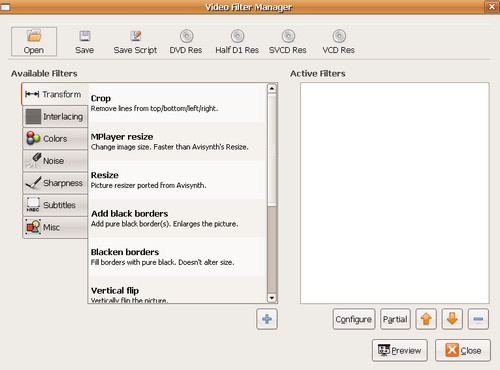Select the Transform filter category tab
The width and height of the screenshot is (500, 370).
coord(55,94)
